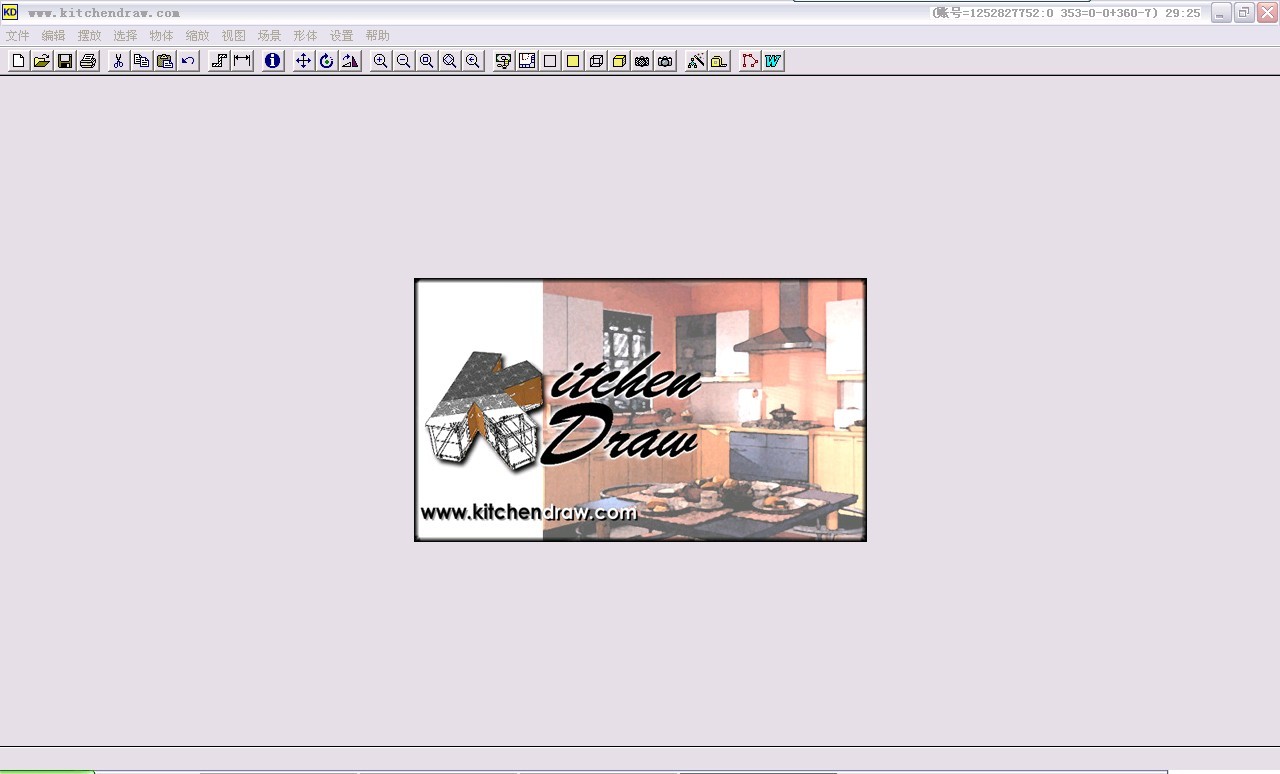
Task: Select the filled yellow square view icon
Action: 572,61
